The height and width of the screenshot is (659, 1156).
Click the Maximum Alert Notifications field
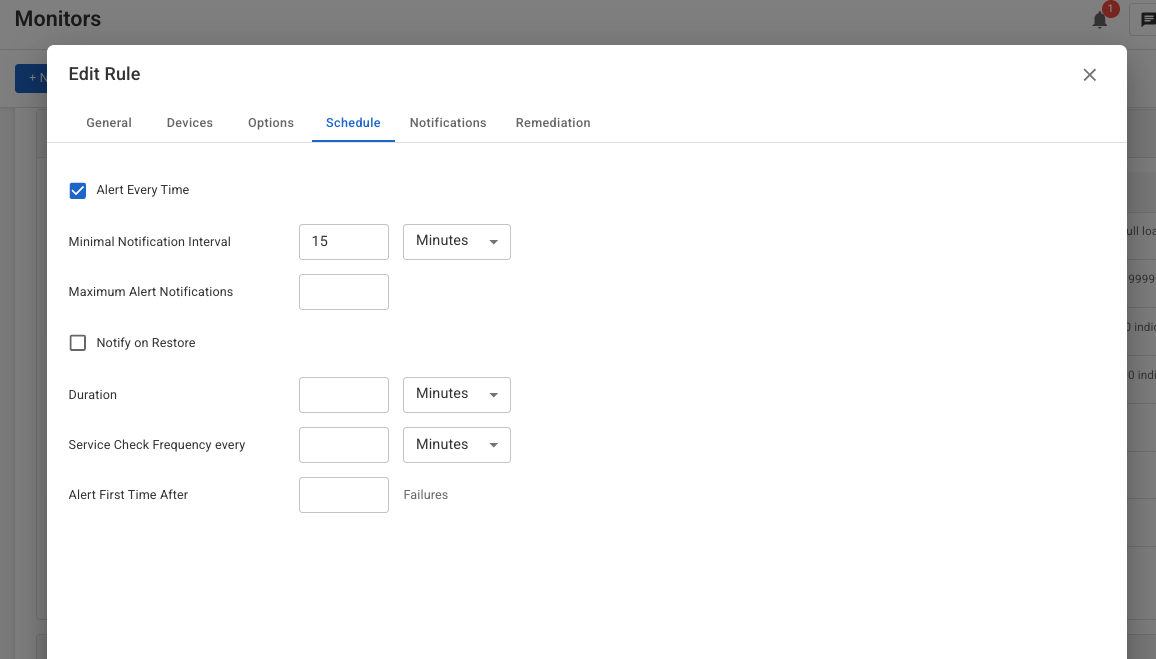pyautogui.click(x=344, y=292)
